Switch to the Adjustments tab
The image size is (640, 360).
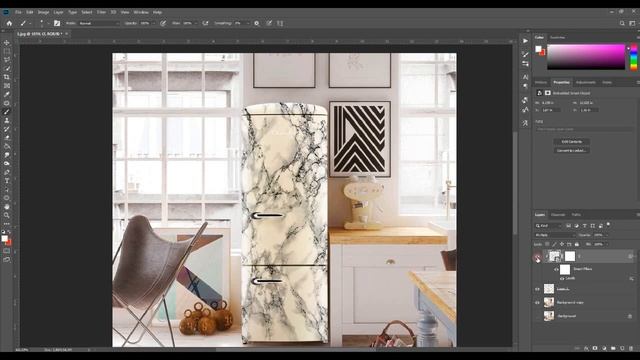pyautogui.click(x=586, y=82)
